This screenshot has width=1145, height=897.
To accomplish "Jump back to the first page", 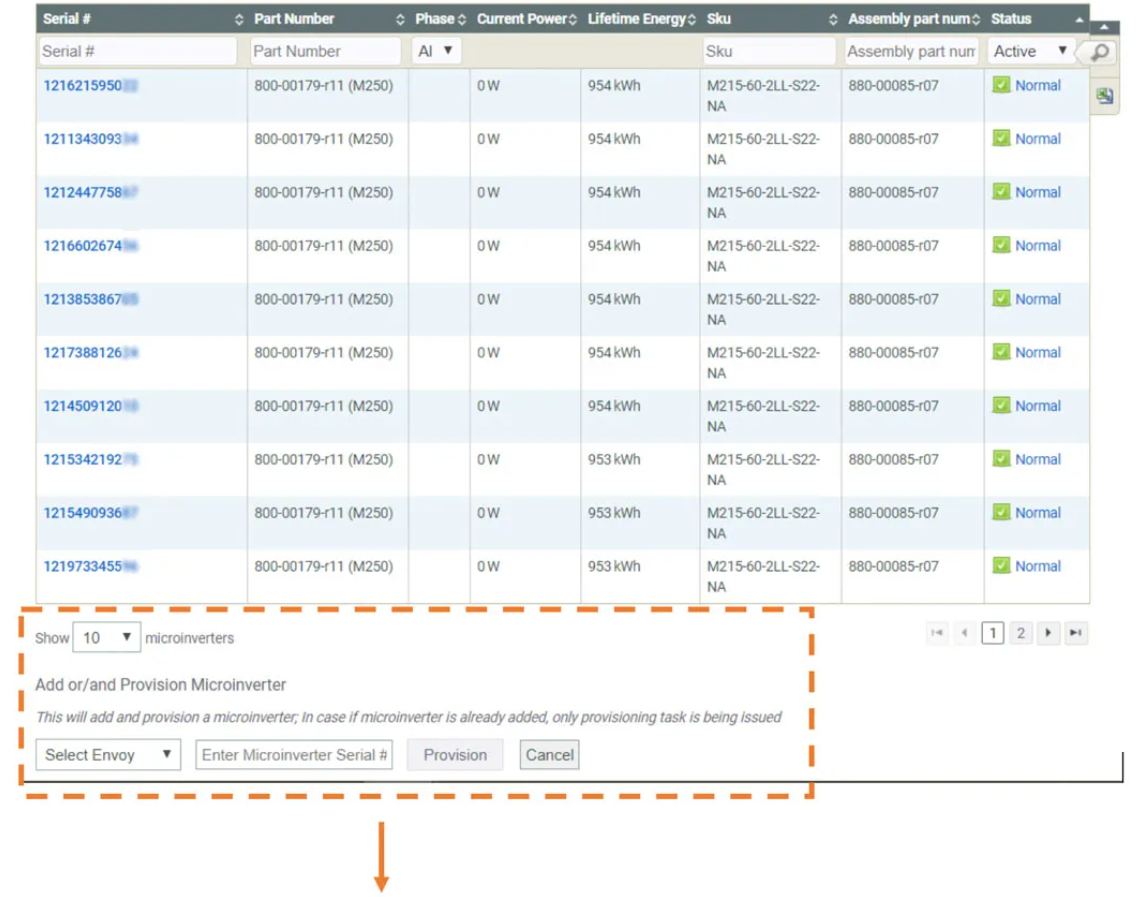I will [935, 633].
